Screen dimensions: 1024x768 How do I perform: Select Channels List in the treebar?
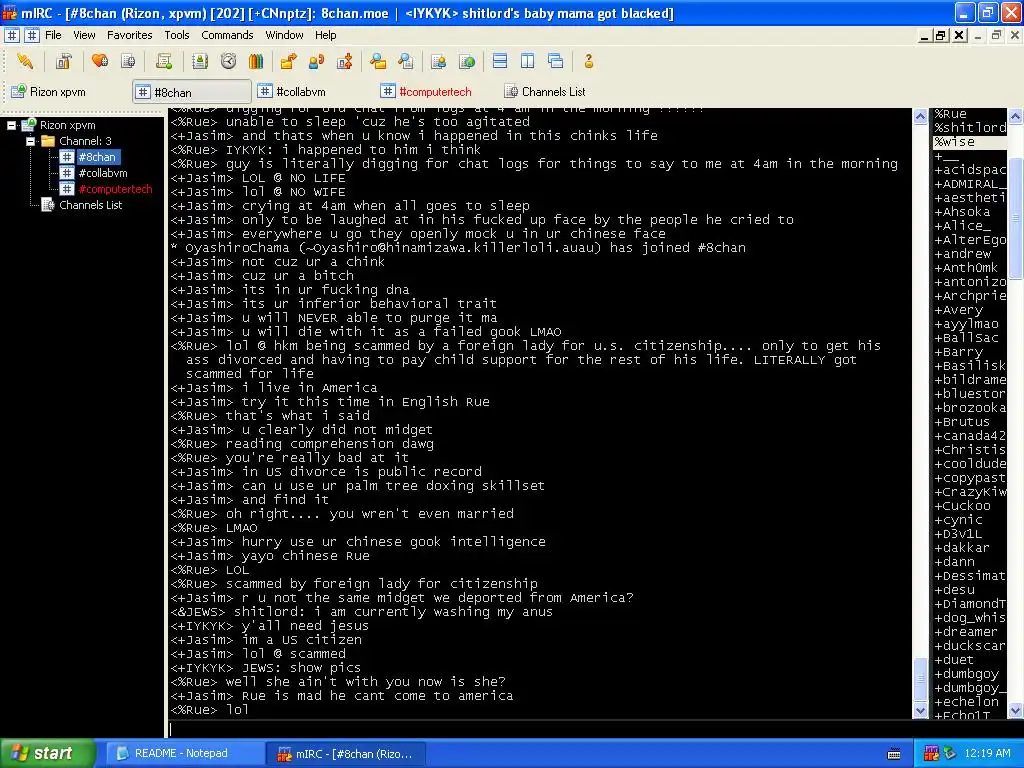tap(90, 205)
